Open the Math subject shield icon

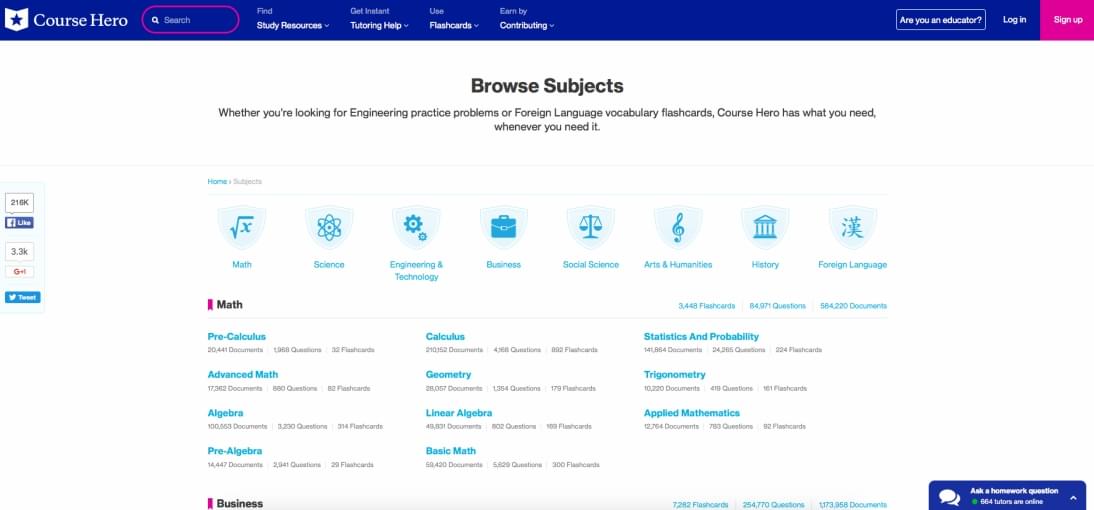241,227
